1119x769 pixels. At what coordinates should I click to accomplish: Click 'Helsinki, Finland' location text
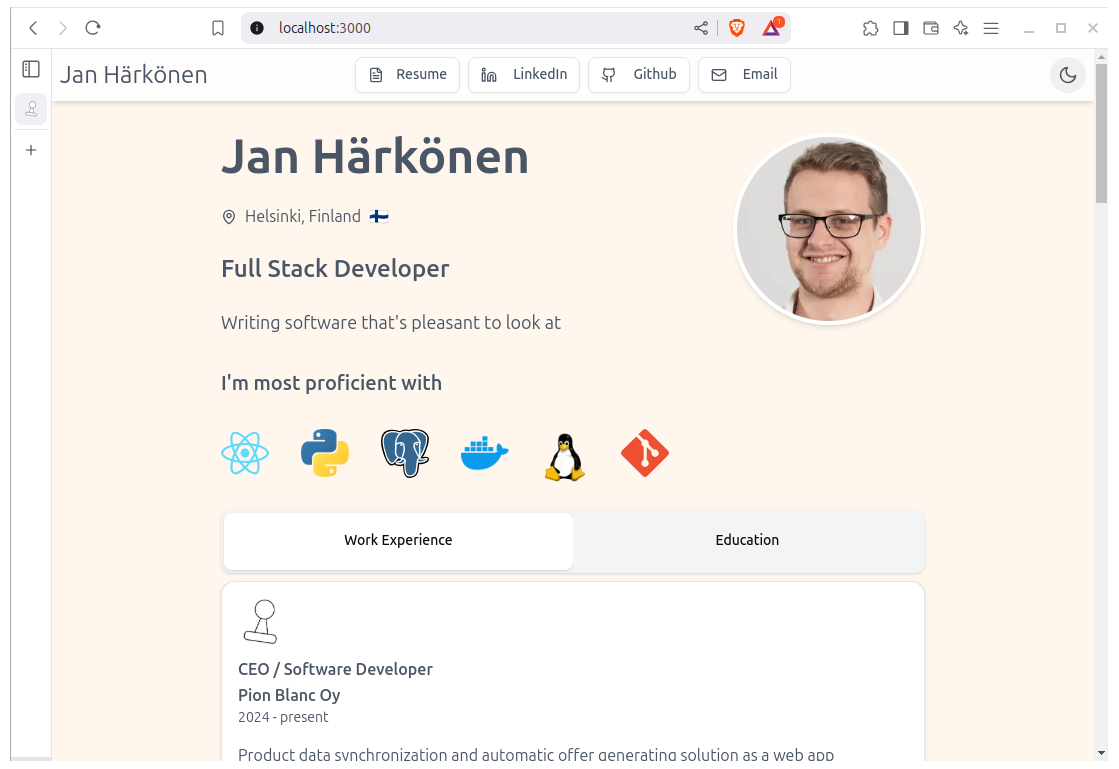(303, 216)
